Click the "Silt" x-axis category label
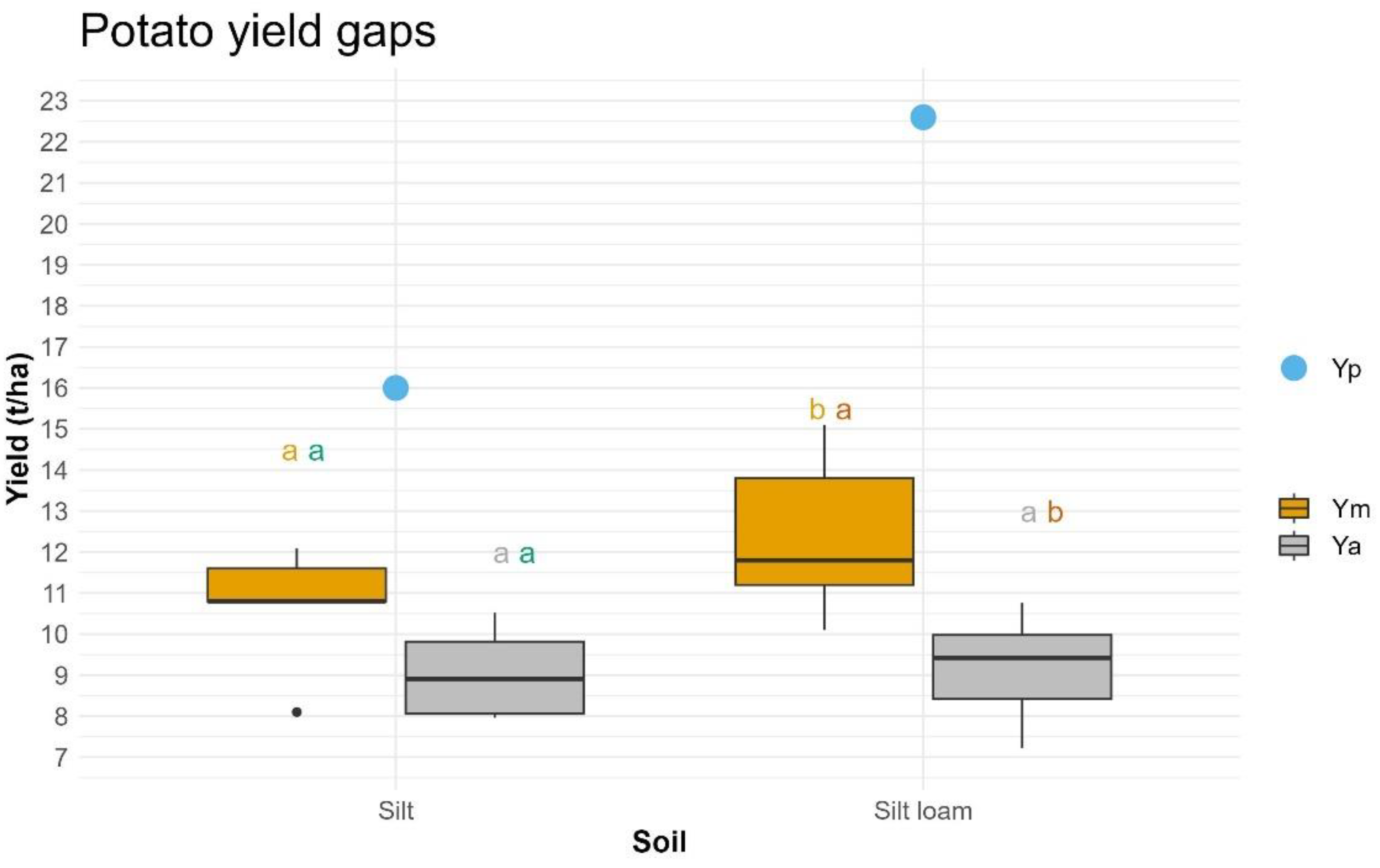This screenshot has width=1380, height=868. 395,811
